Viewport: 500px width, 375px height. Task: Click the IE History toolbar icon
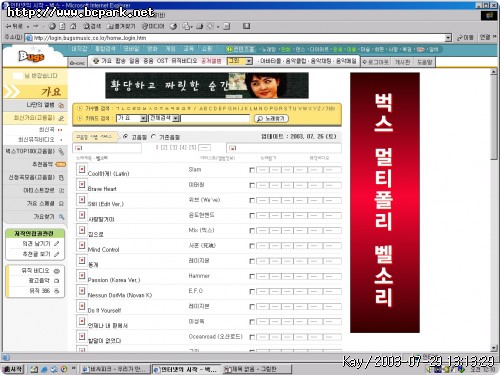[173, 26]
